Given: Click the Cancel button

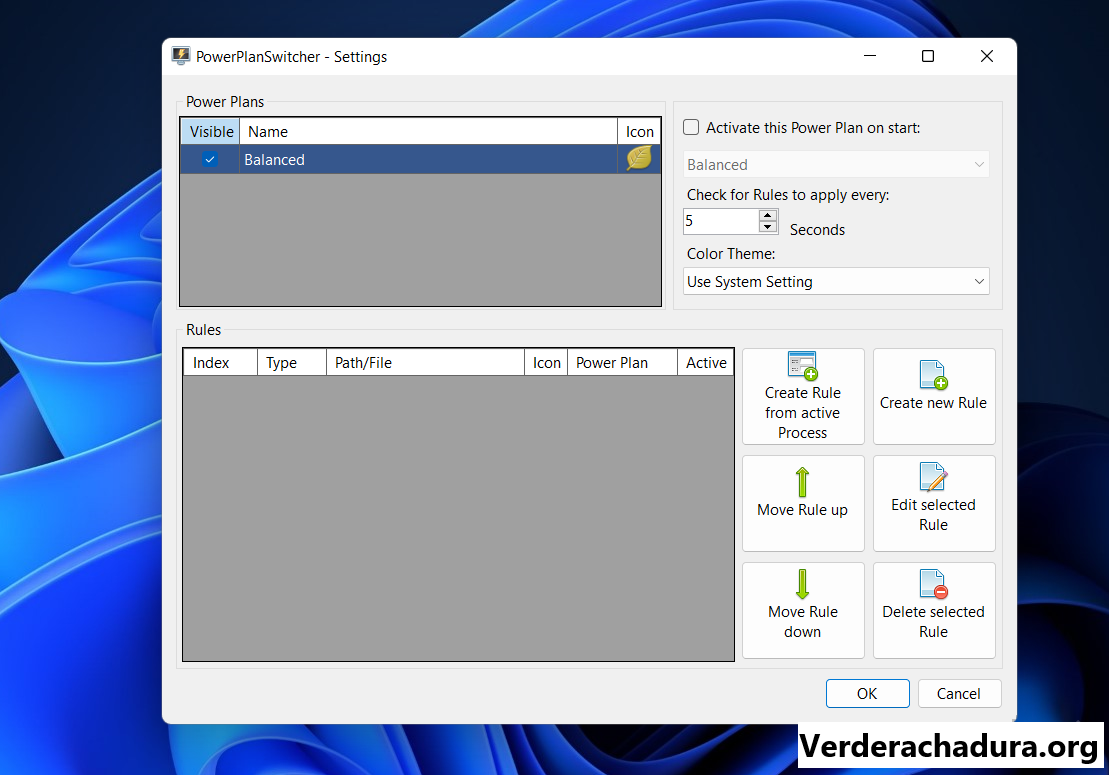Looking at the screenshot, I should pos(959,694).
